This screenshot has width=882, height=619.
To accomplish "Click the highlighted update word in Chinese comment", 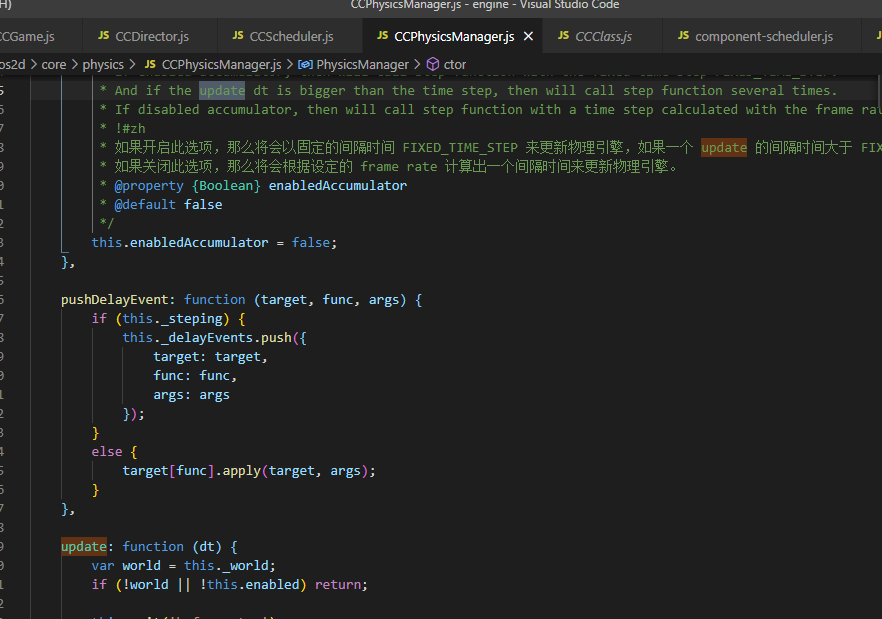I will 724,147.
